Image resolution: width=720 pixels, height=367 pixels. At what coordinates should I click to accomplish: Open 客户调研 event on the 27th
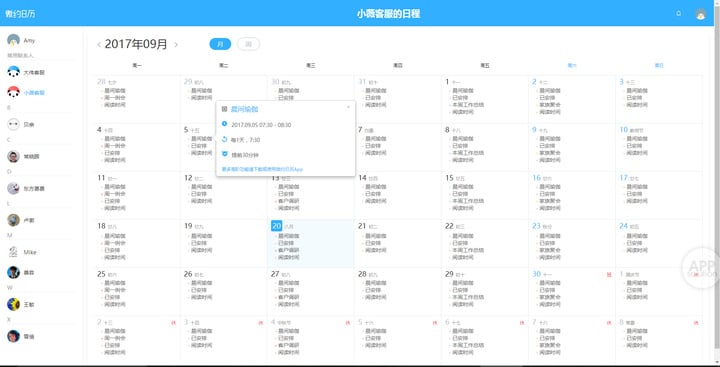coord(288,298)
